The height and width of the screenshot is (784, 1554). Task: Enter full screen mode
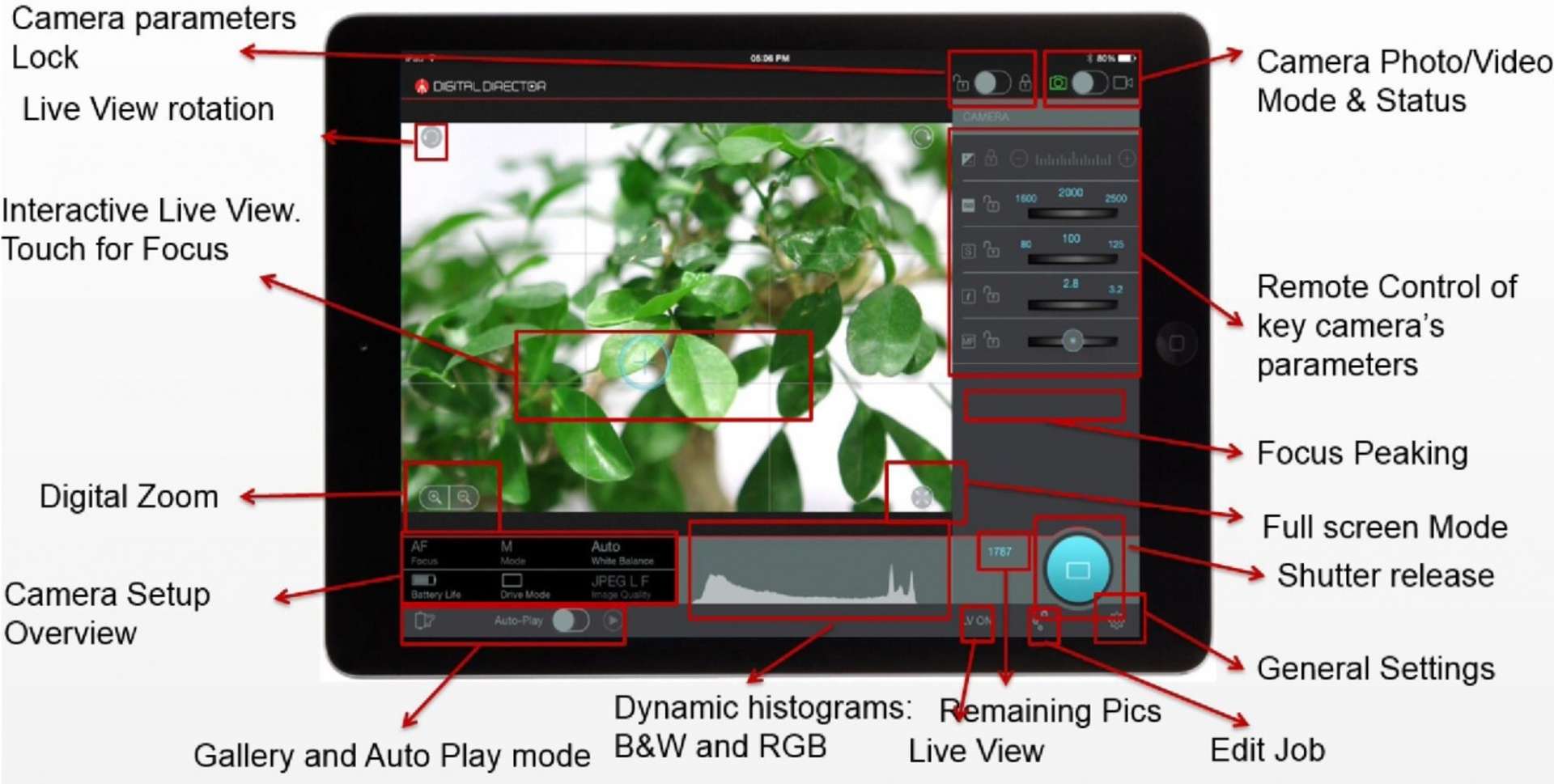point(922,497)
